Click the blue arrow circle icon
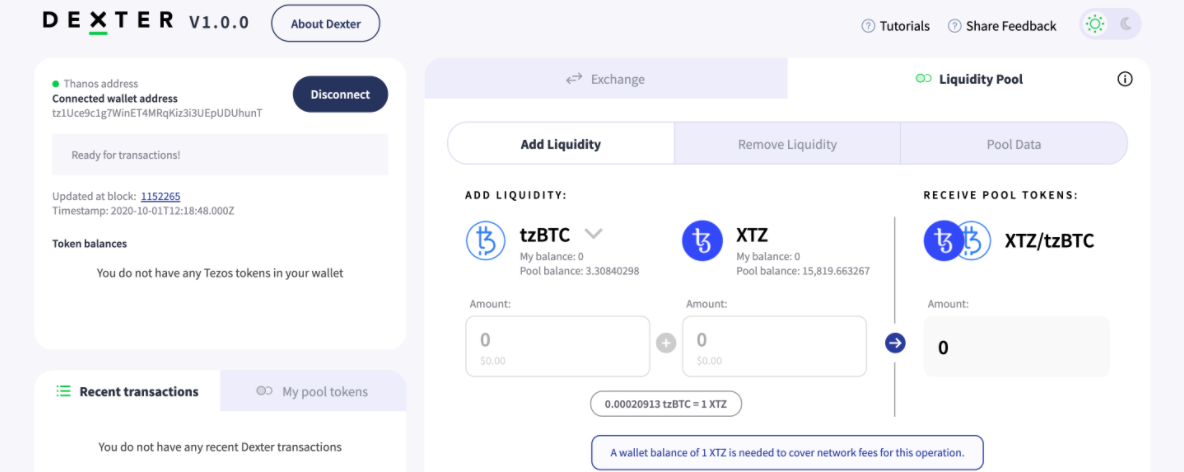This screenshot has width=1184, height=472. (x=895, y=343)
